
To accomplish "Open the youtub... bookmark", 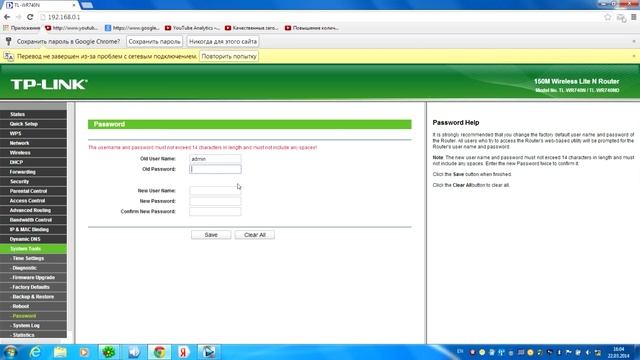I will (72, 28).
